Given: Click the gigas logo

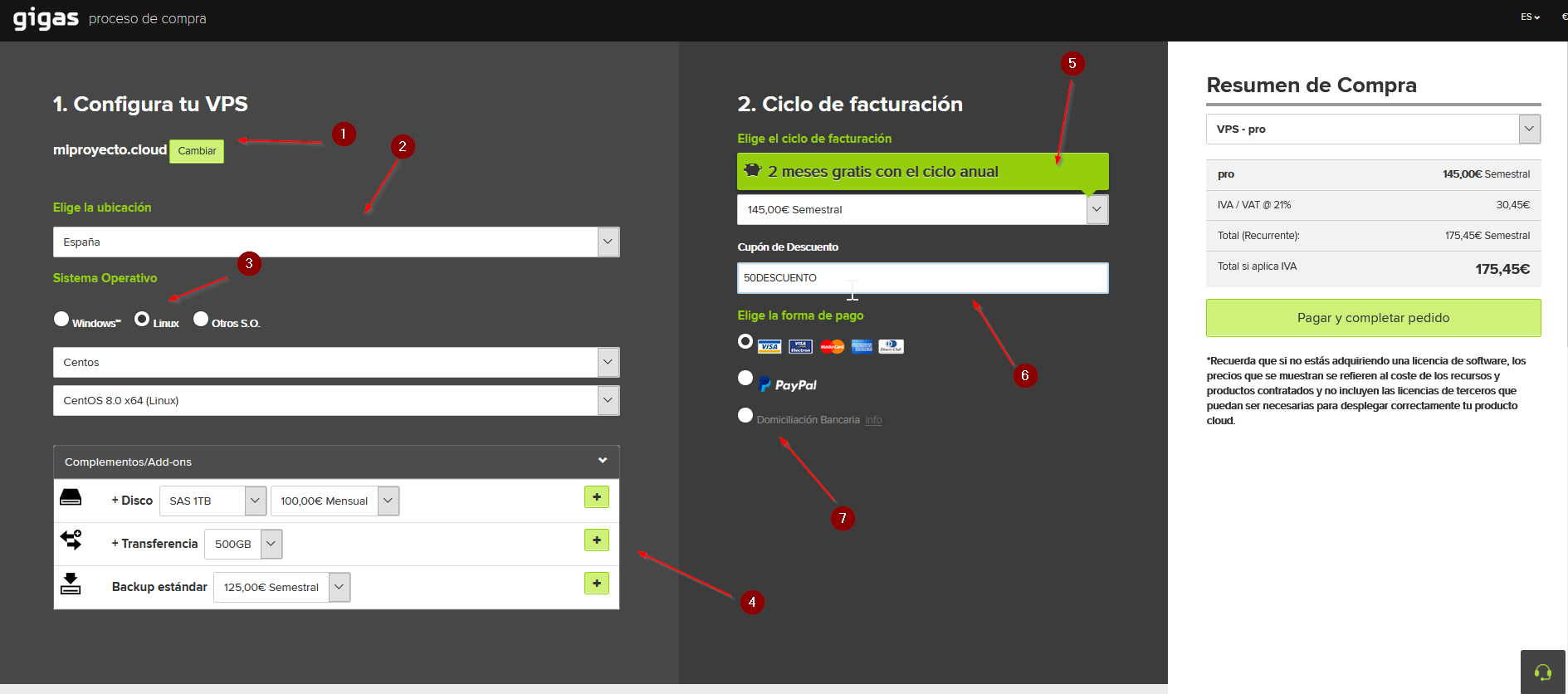Looking at the screenshot, I should [x=46, y=18].
